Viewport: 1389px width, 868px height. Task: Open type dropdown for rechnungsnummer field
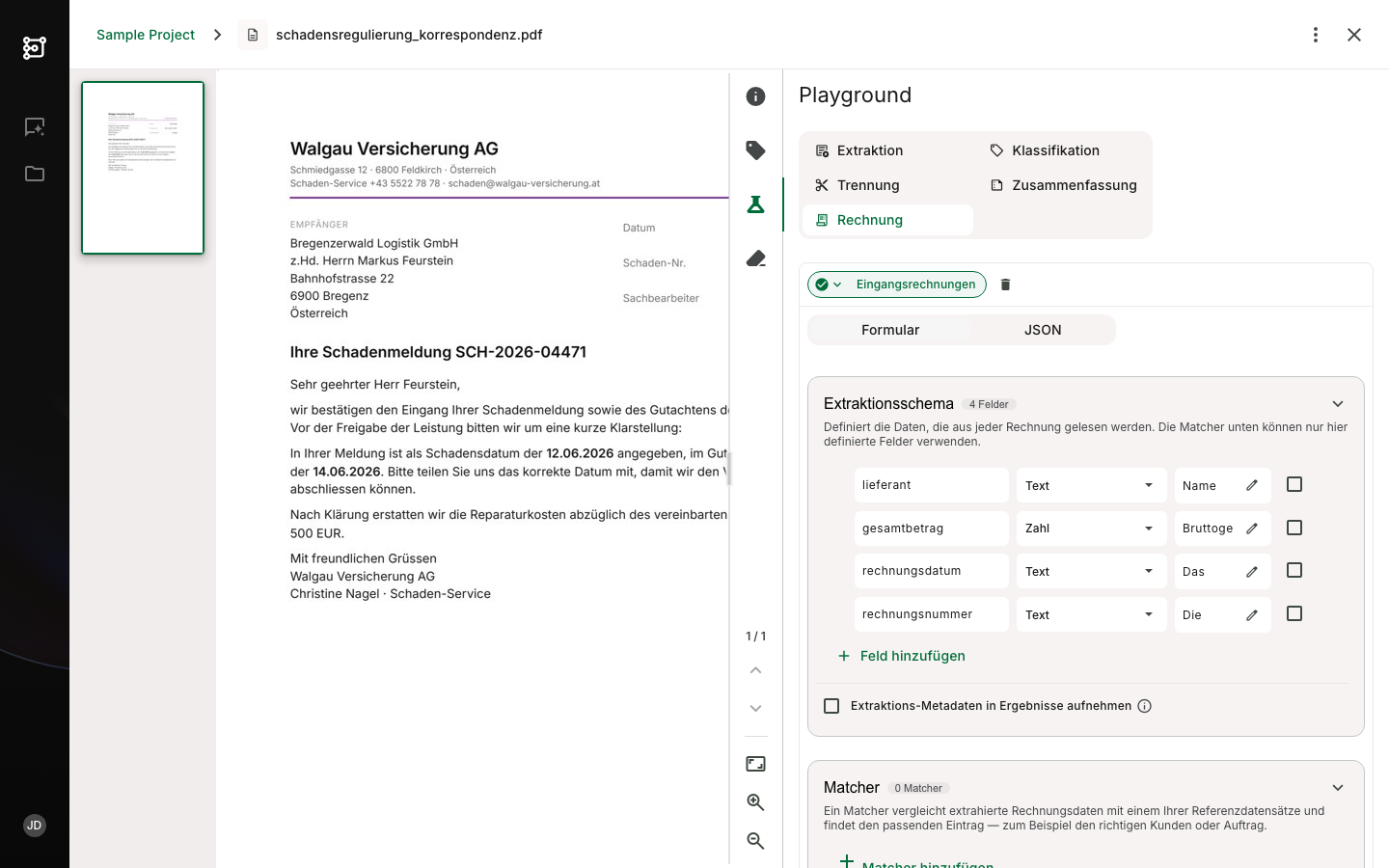(1091, 614)
